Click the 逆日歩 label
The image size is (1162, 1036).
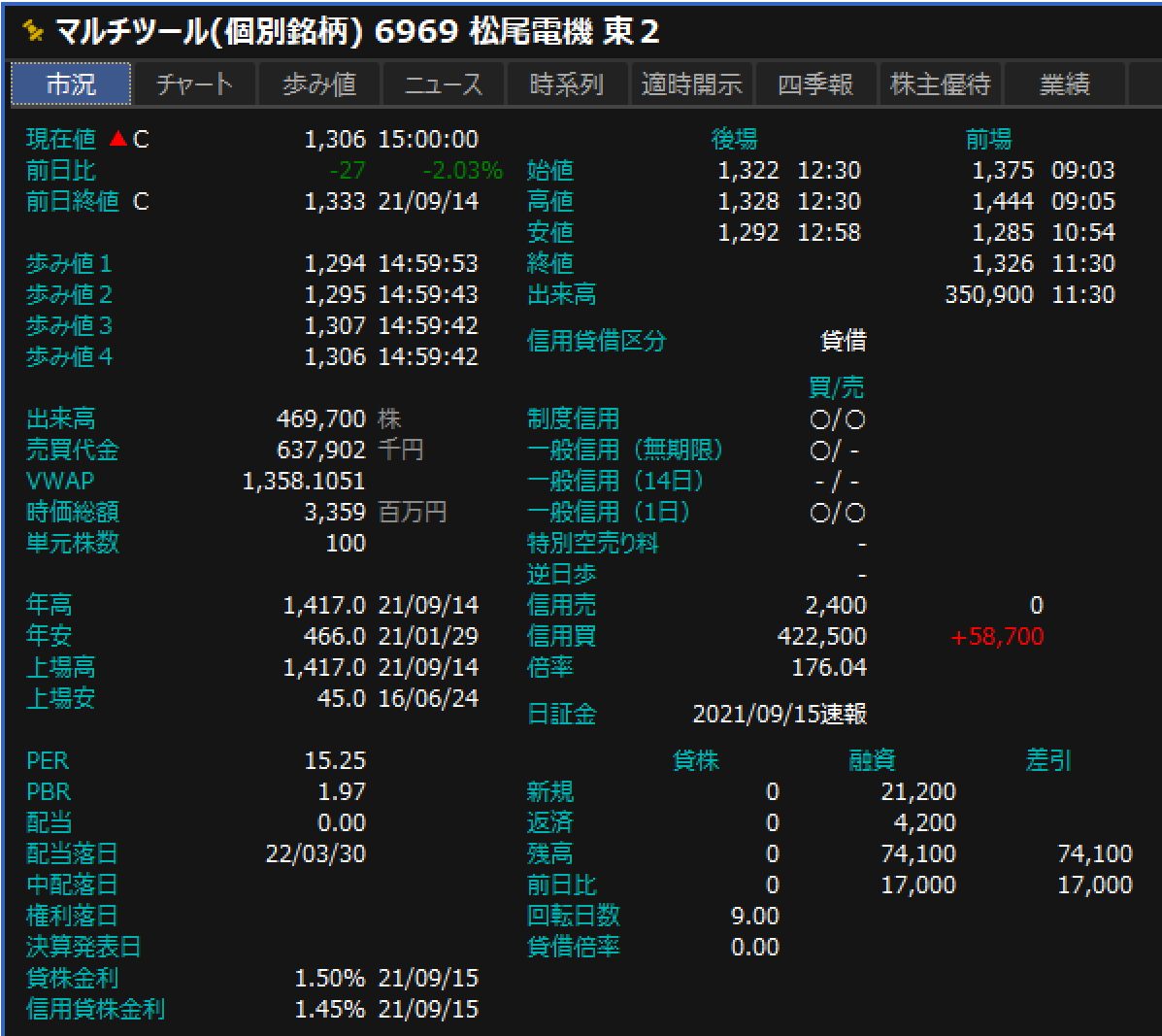click(x=561, y=575)
